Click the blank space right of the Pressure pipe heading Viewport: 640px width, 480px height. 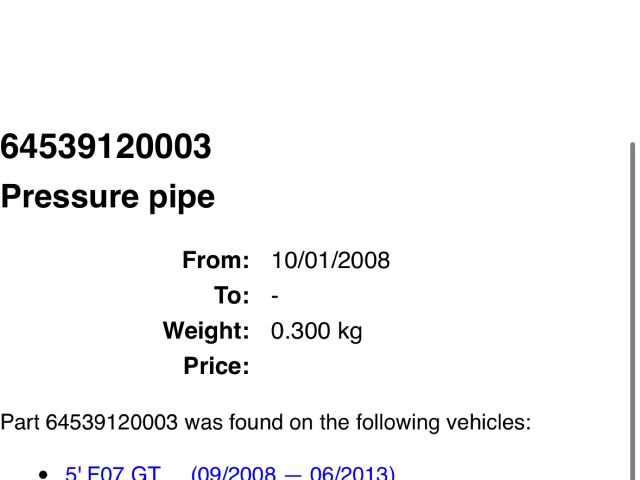point(420,197)
